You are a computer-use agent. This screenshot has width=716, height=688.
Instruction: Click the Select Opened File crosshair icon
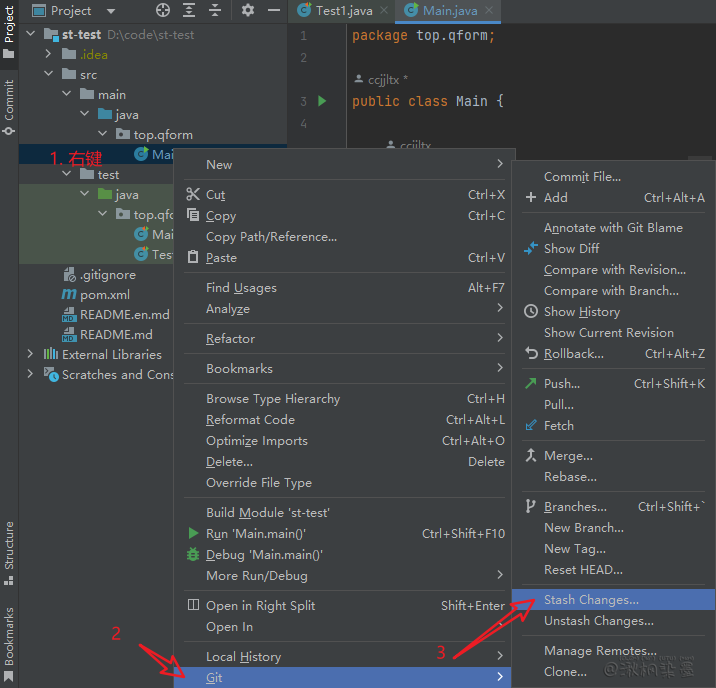tap(163, 11)
